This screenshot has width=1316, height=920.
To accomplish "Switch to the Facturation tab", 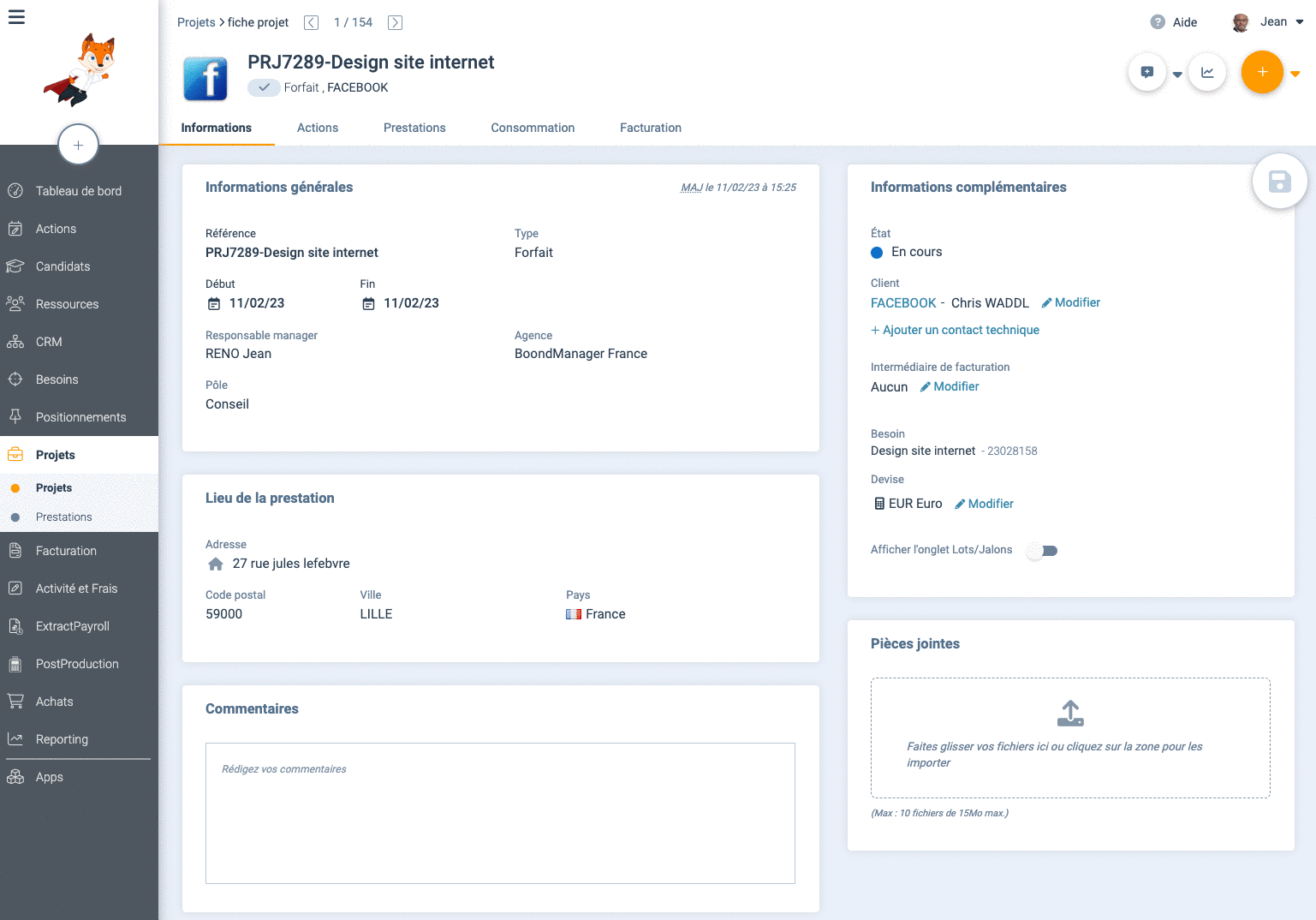I will coord(650,128).
